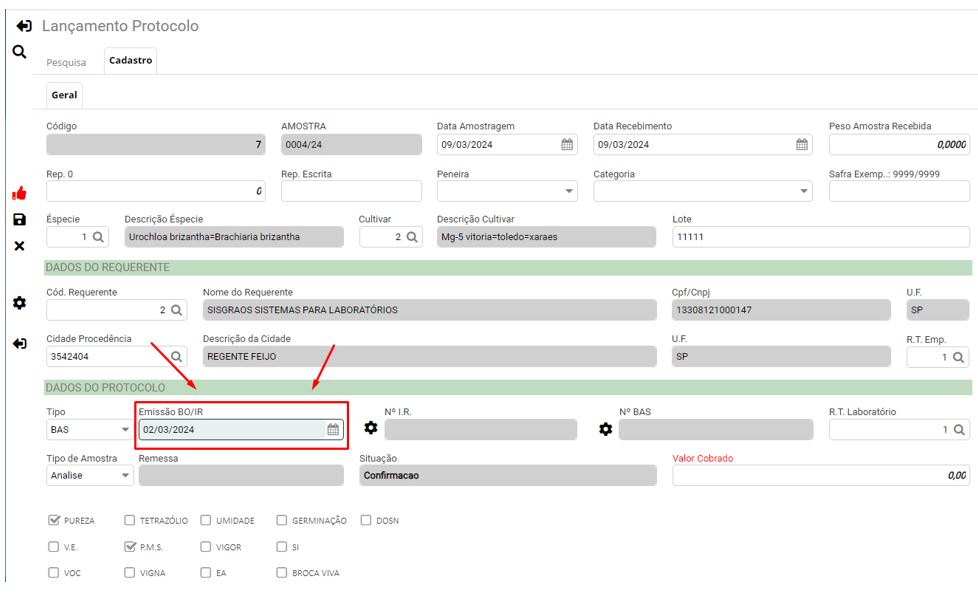This screenshot has width=978, height=602.
Task: Click into the Lote input field
Action: click(820, 237)
